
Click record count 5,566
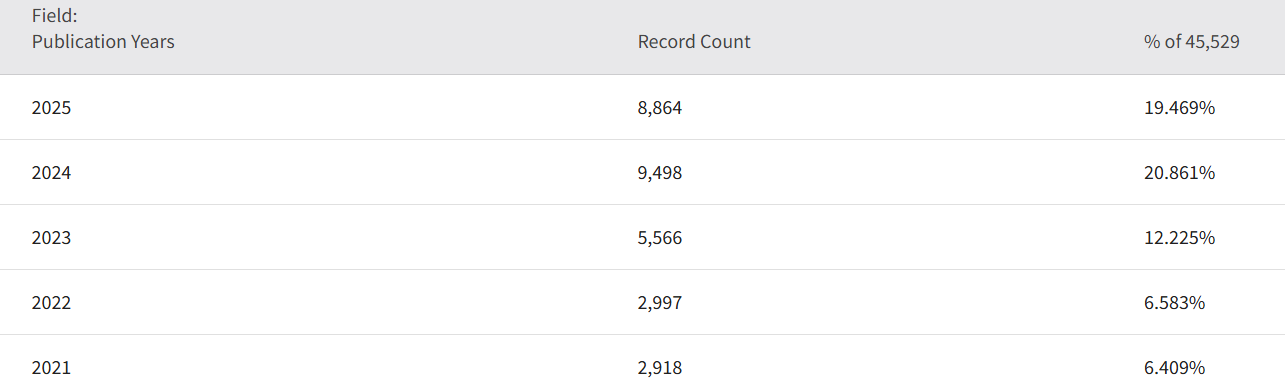(660, 238)
